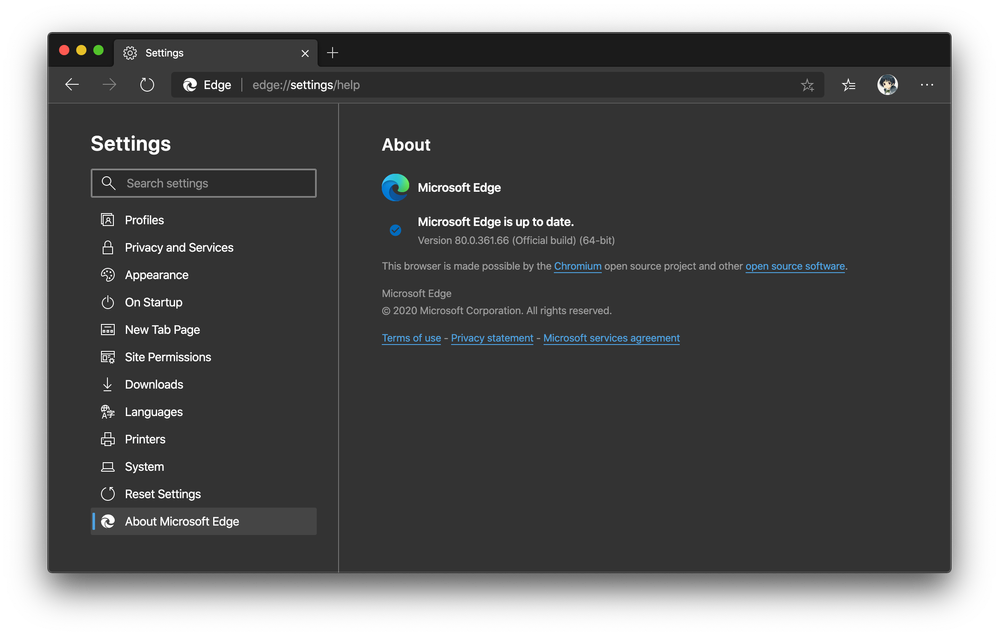Go back using the back arrow

click(72, 85)
